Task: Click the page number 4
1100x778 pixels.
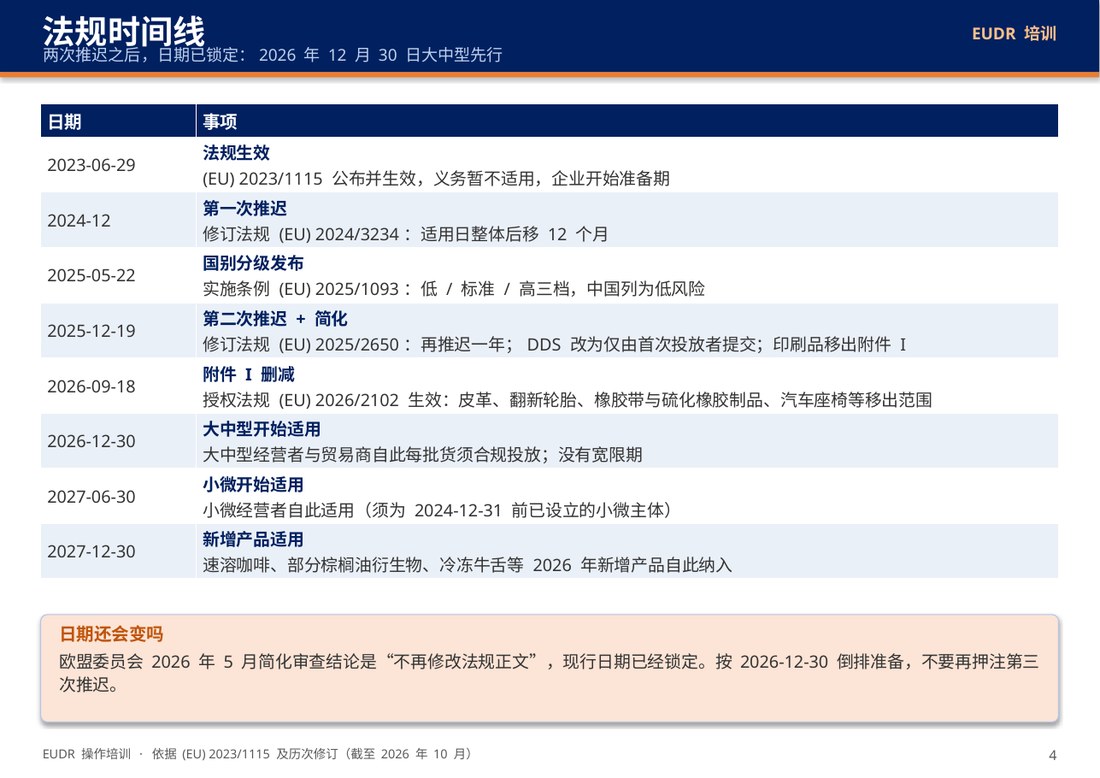Action: click(x=1052, y=755)
